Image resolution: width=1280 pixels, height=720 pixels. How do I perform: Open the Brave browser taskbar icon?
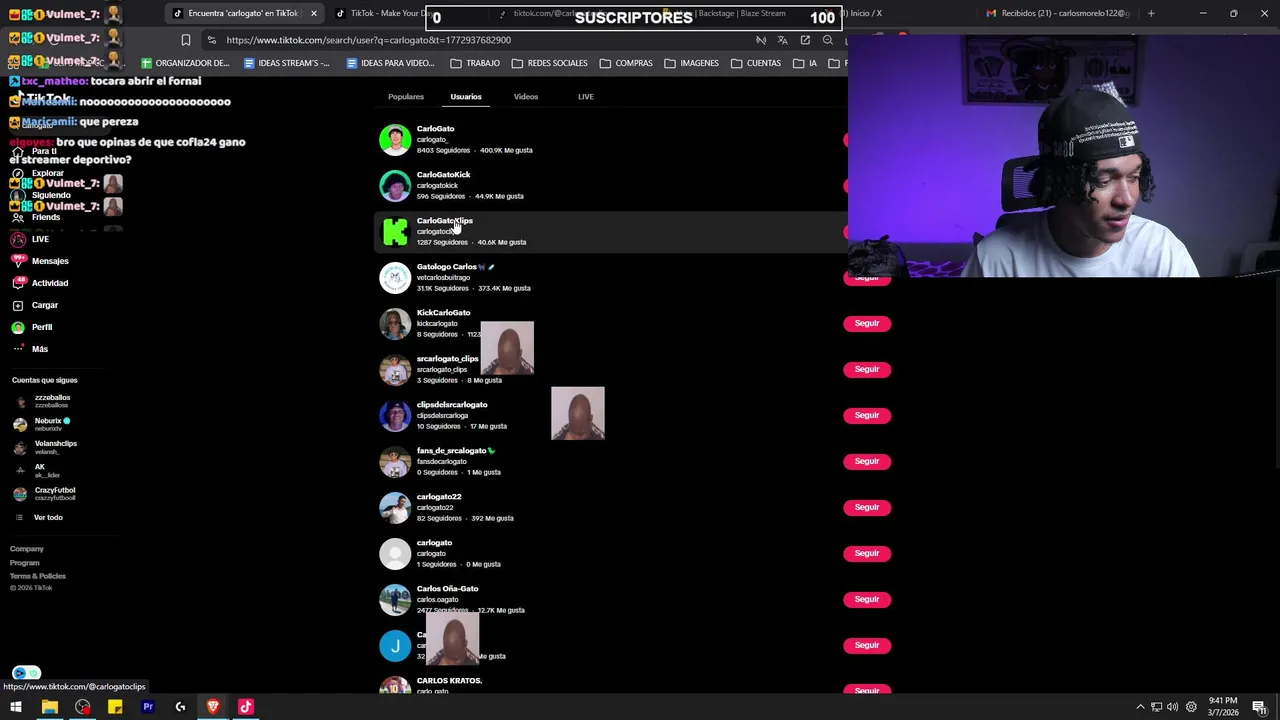213,707
